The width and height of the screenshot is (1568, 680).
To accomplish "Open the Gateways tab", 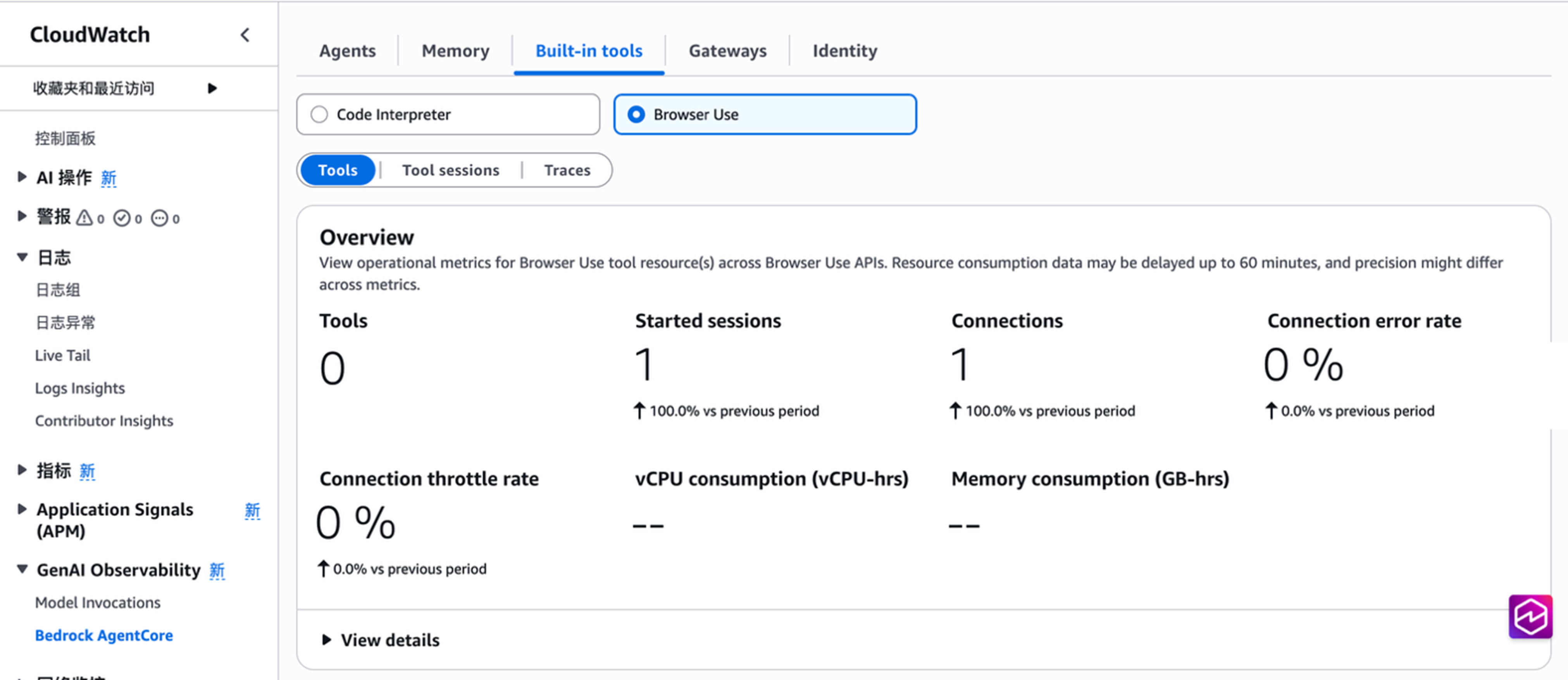I will [727, 50].
